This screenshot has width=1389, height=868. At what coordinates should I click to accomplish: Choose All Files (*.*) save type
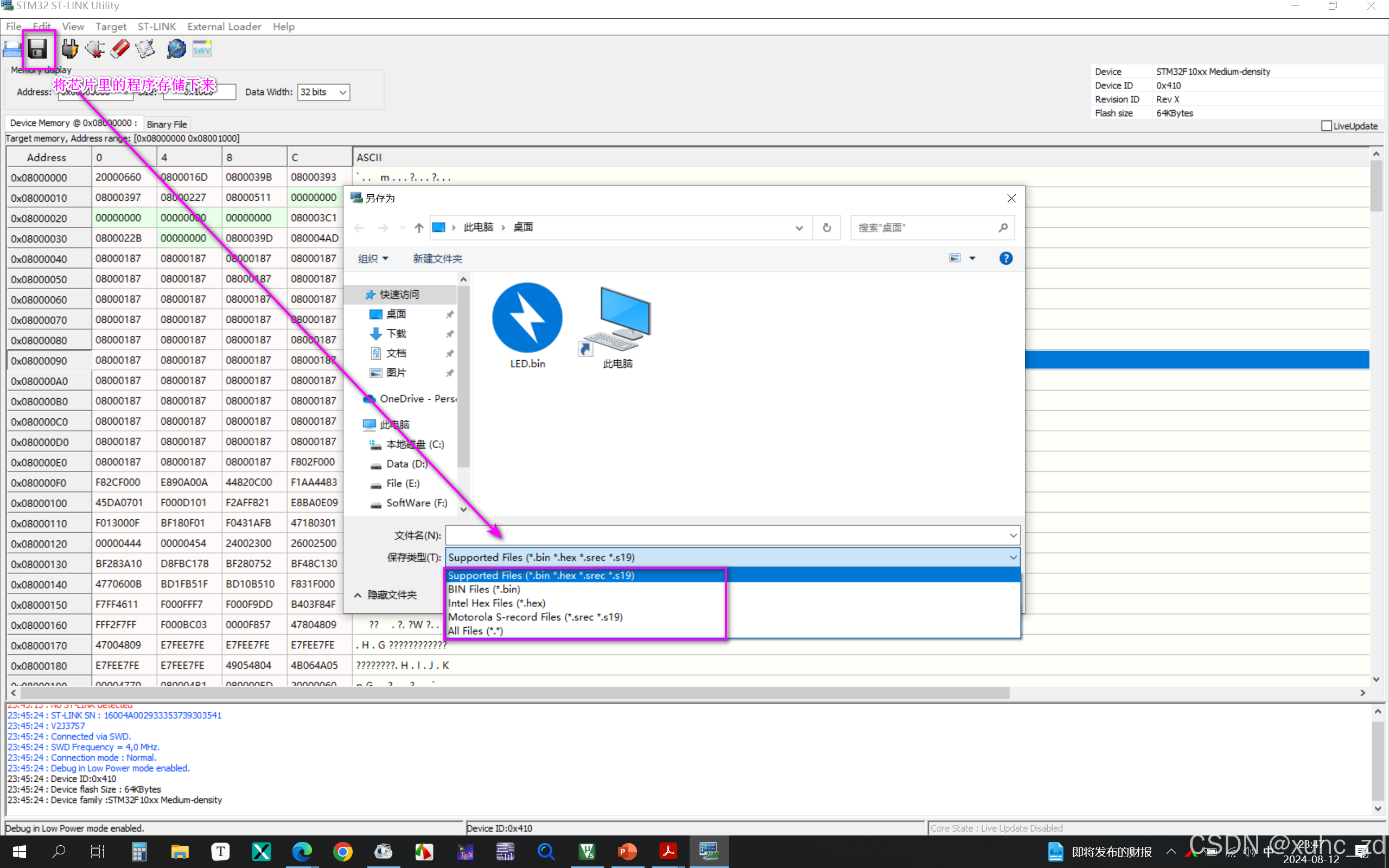pyautogui.click(x=733, y=630)
